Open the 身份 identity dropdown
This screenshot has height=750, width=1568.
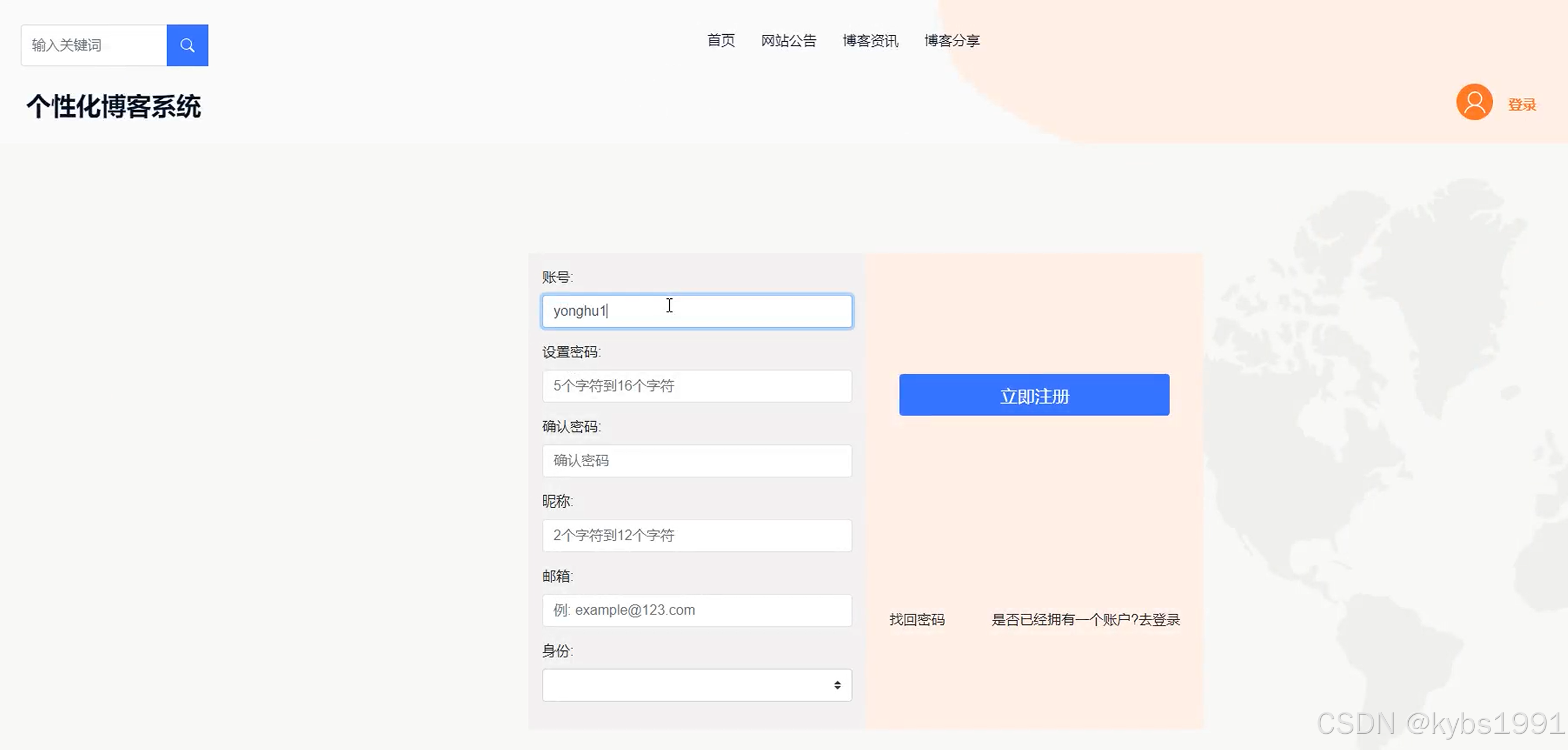(x=696, y=685)
